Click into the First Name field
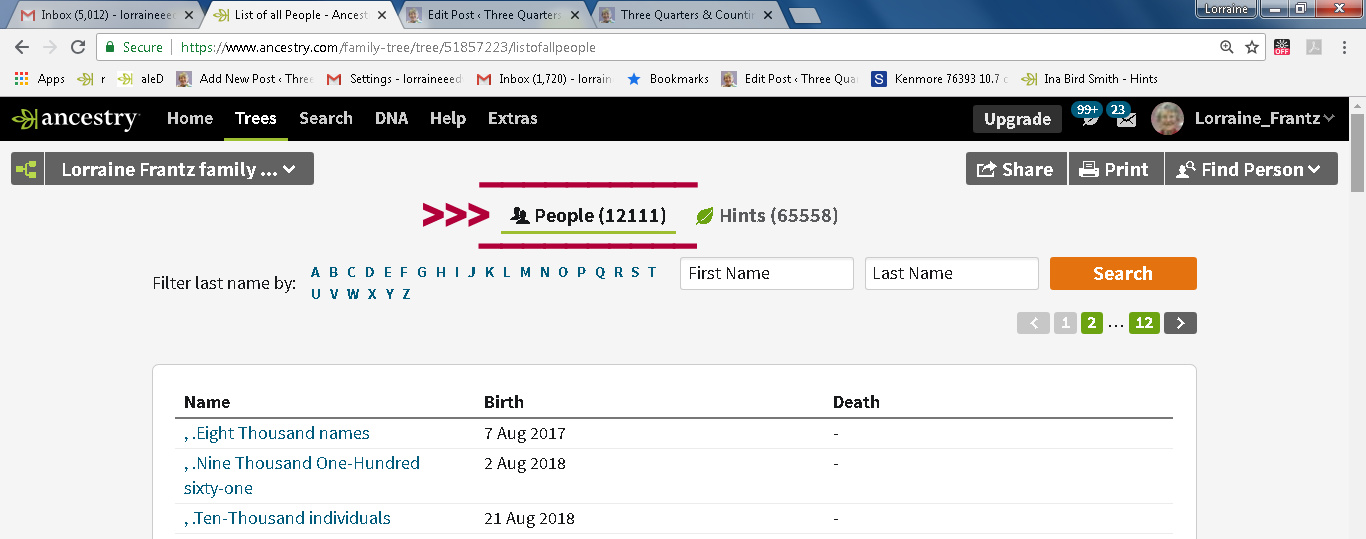Viewport: 1366px width, 539px height. [x=766, y=273]
